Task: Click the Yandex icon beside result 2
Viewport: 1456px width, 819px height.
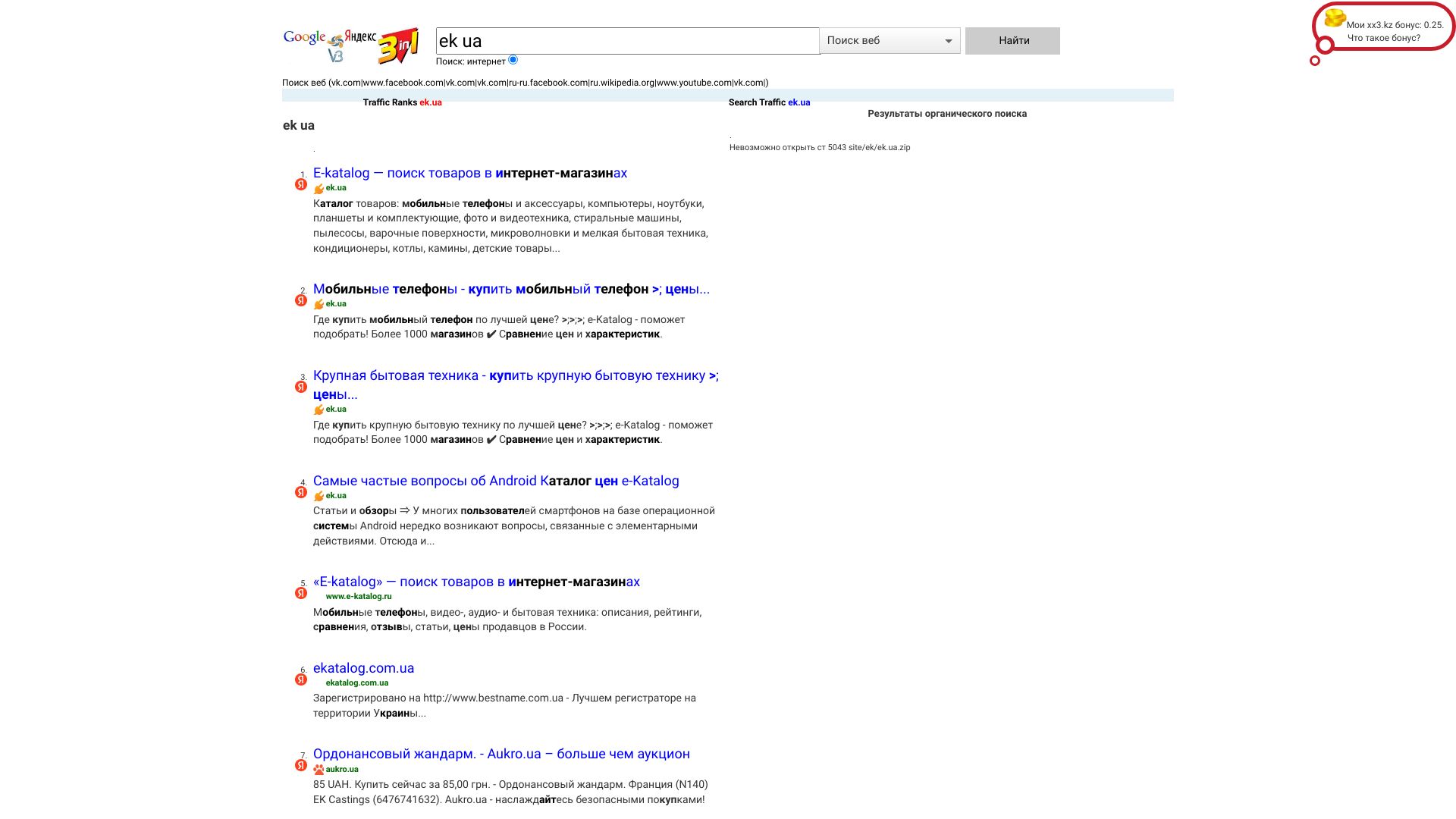Action: point(301,300)
